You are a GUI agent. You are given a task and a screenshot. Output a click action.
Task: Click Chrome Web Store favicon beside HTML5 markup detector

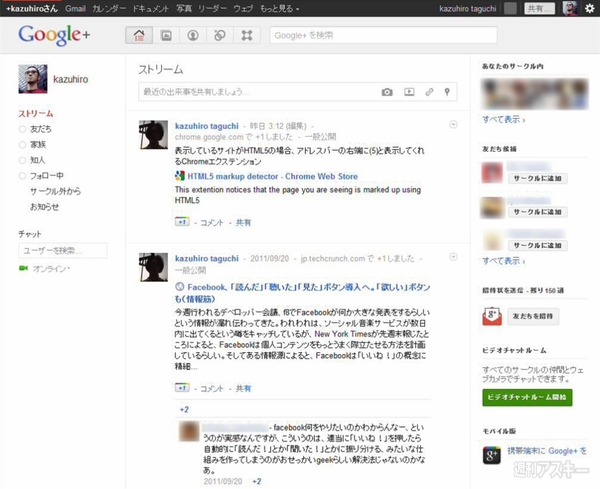(x=180, y=176)
